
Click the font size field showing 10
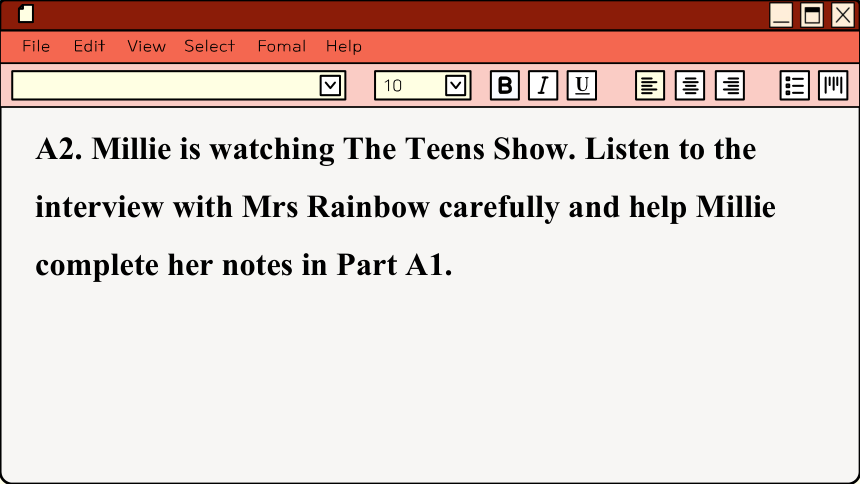[422, 86]
